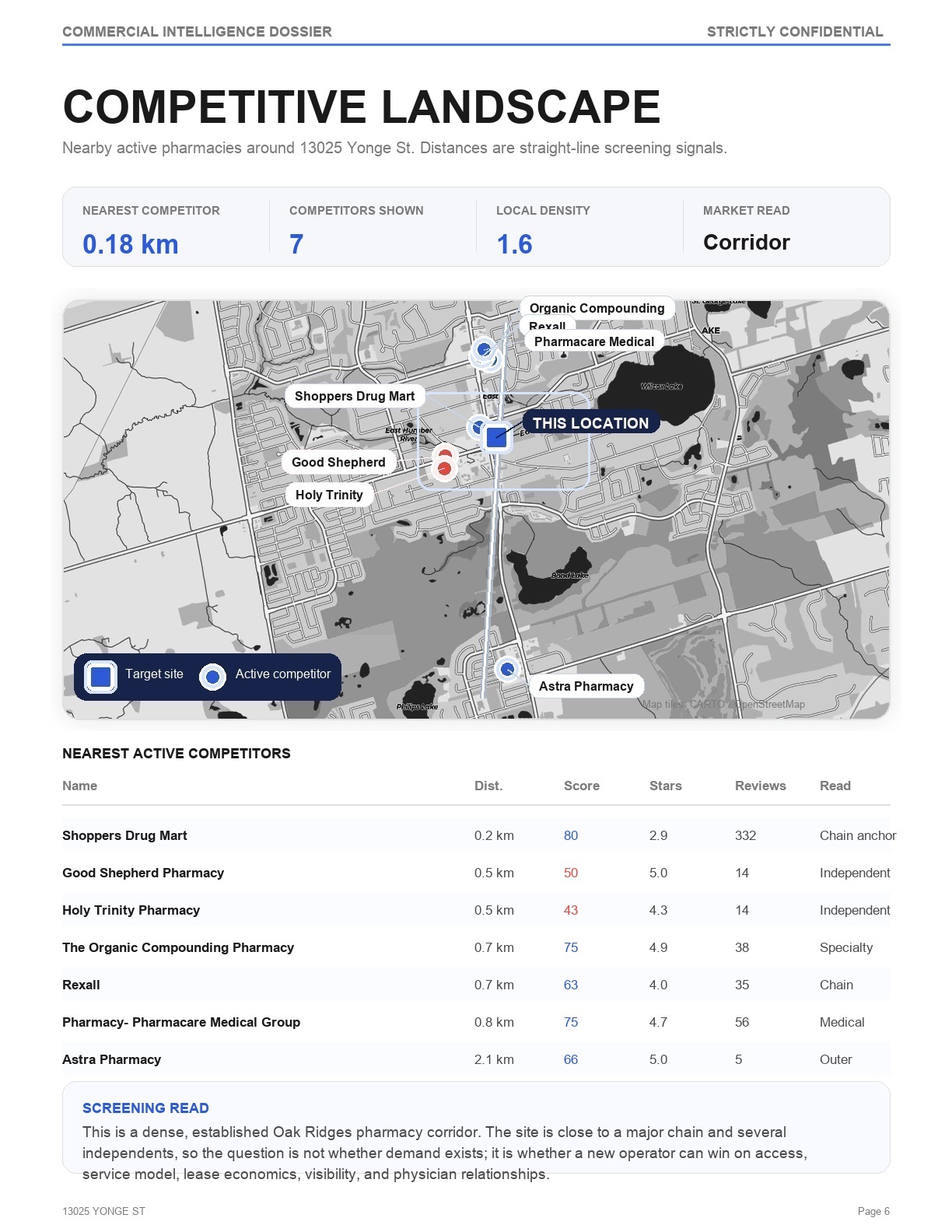Click the 2.1 km distance value
The width and height of the screenshot is (952, 1232).
pos(494,1059)
